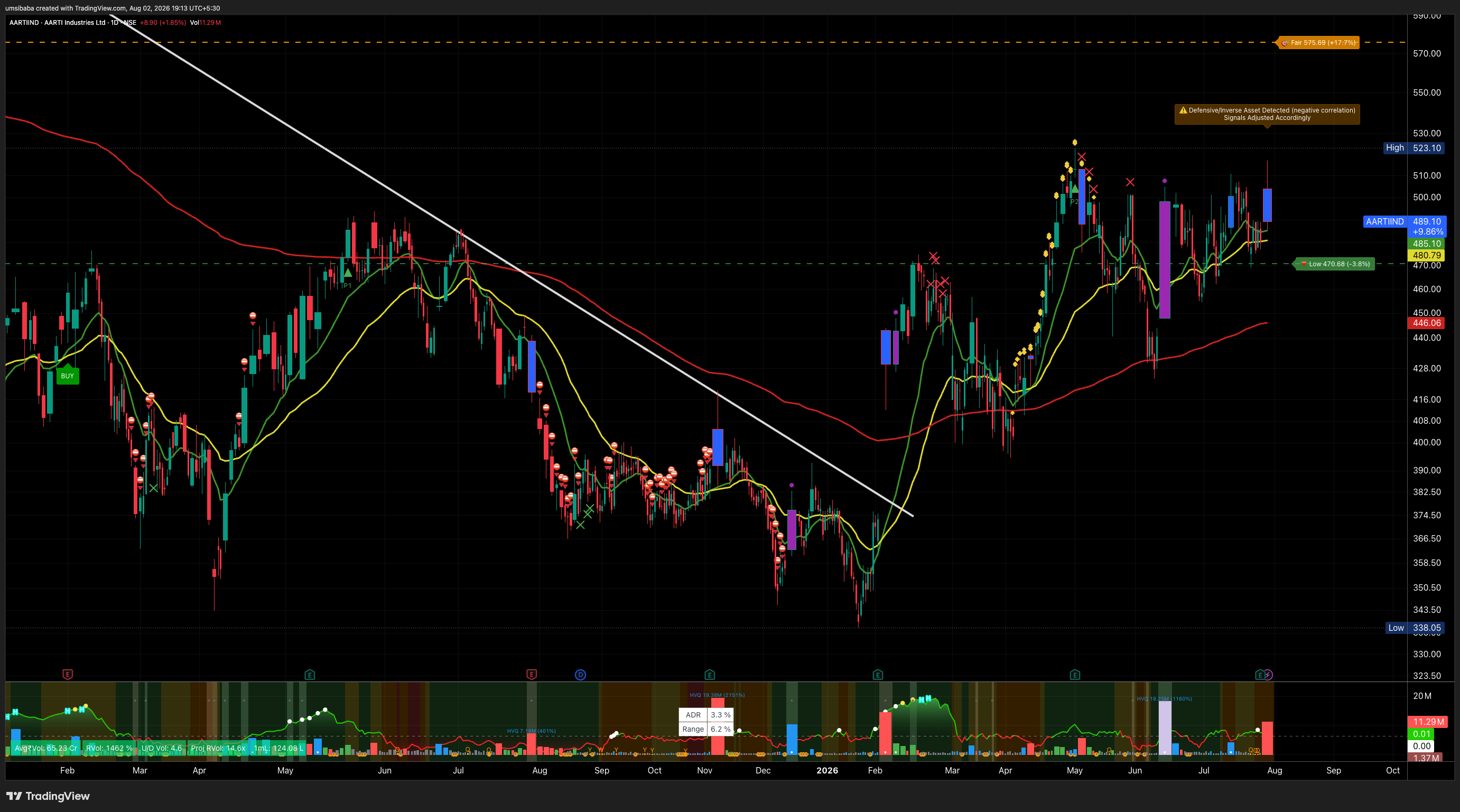Click the Defensive/Inverse Asset warning label
The width and height of the screenshot is (1460, 812).
[1267, 114]
